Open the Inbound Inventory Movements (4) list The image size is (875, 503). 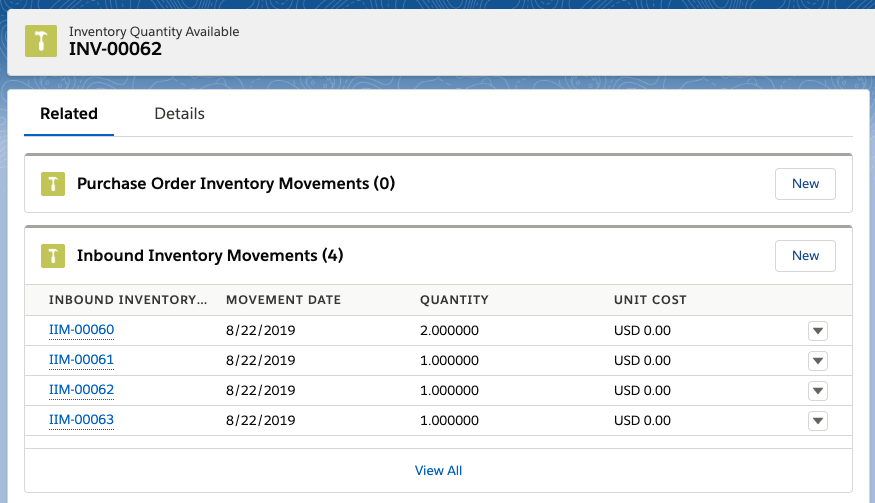210,255
